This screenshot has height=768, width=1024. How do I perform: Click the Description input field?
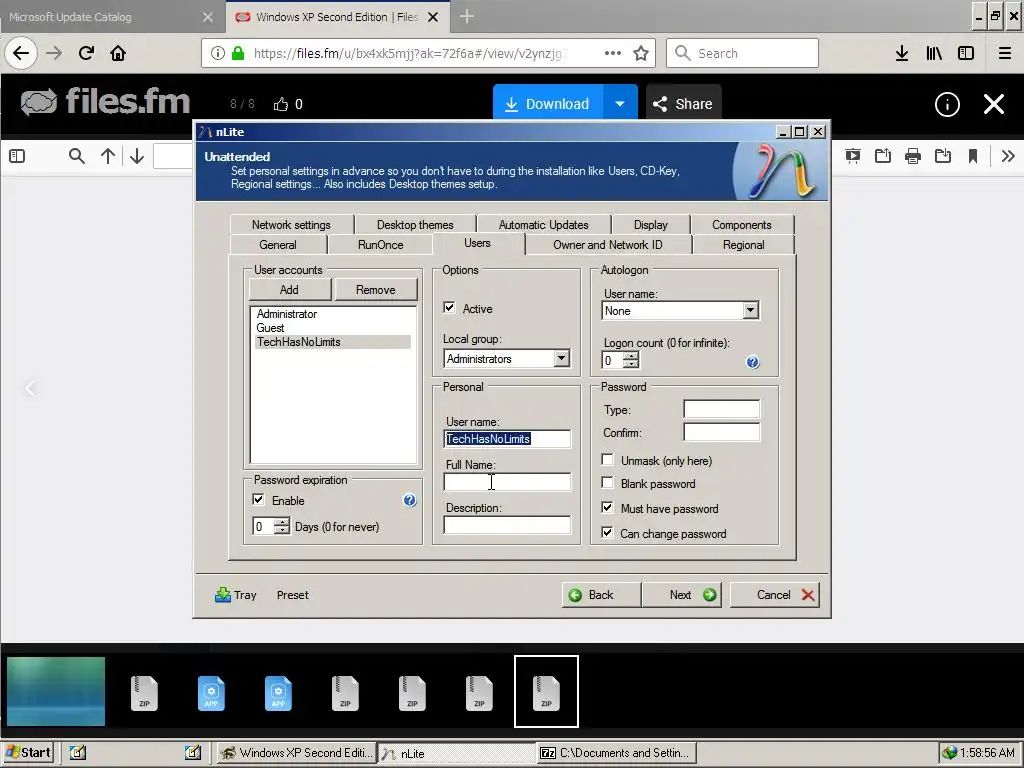(x=507, y=525)
